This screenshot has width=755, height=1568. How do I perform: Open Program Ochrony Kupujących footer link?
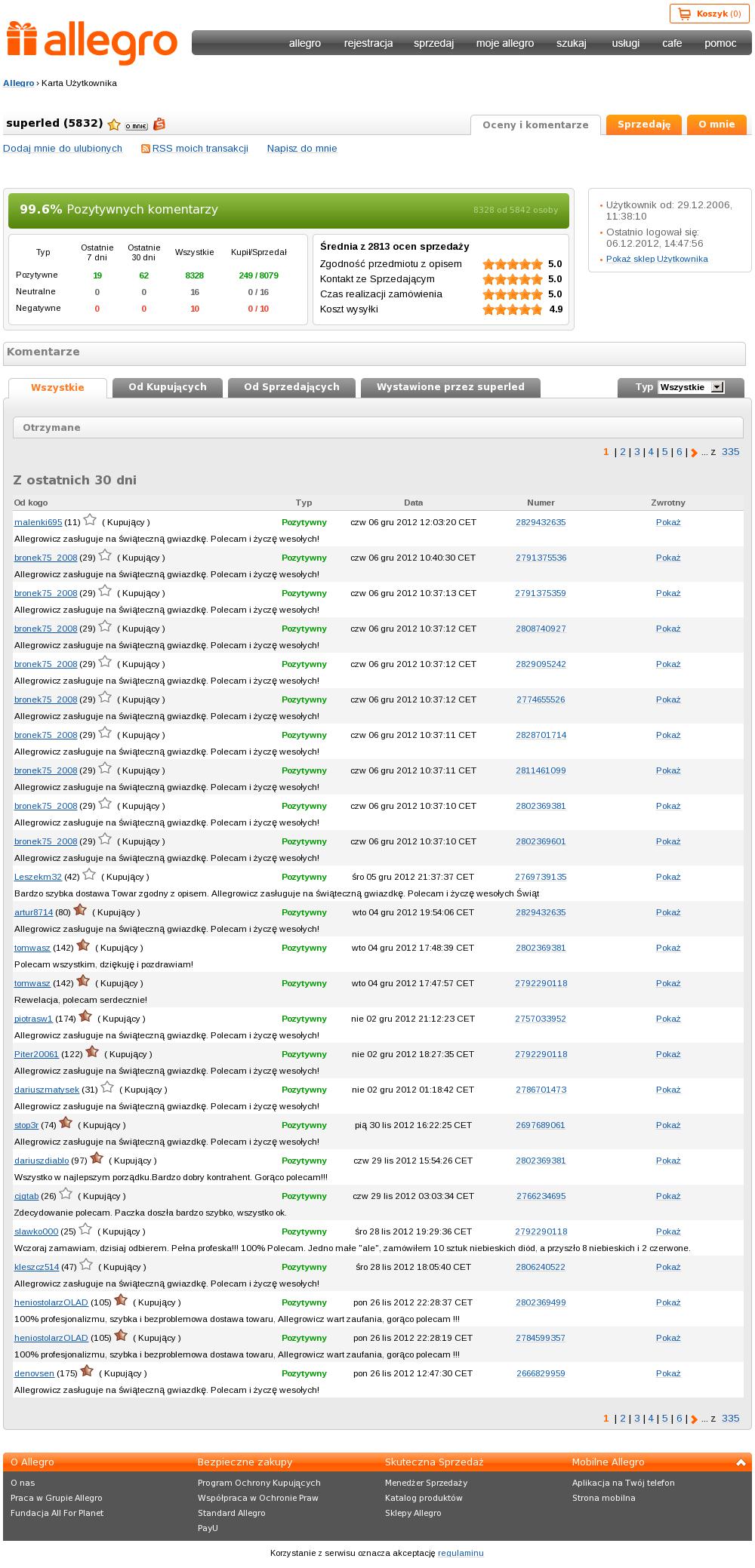pos(259,1483)
